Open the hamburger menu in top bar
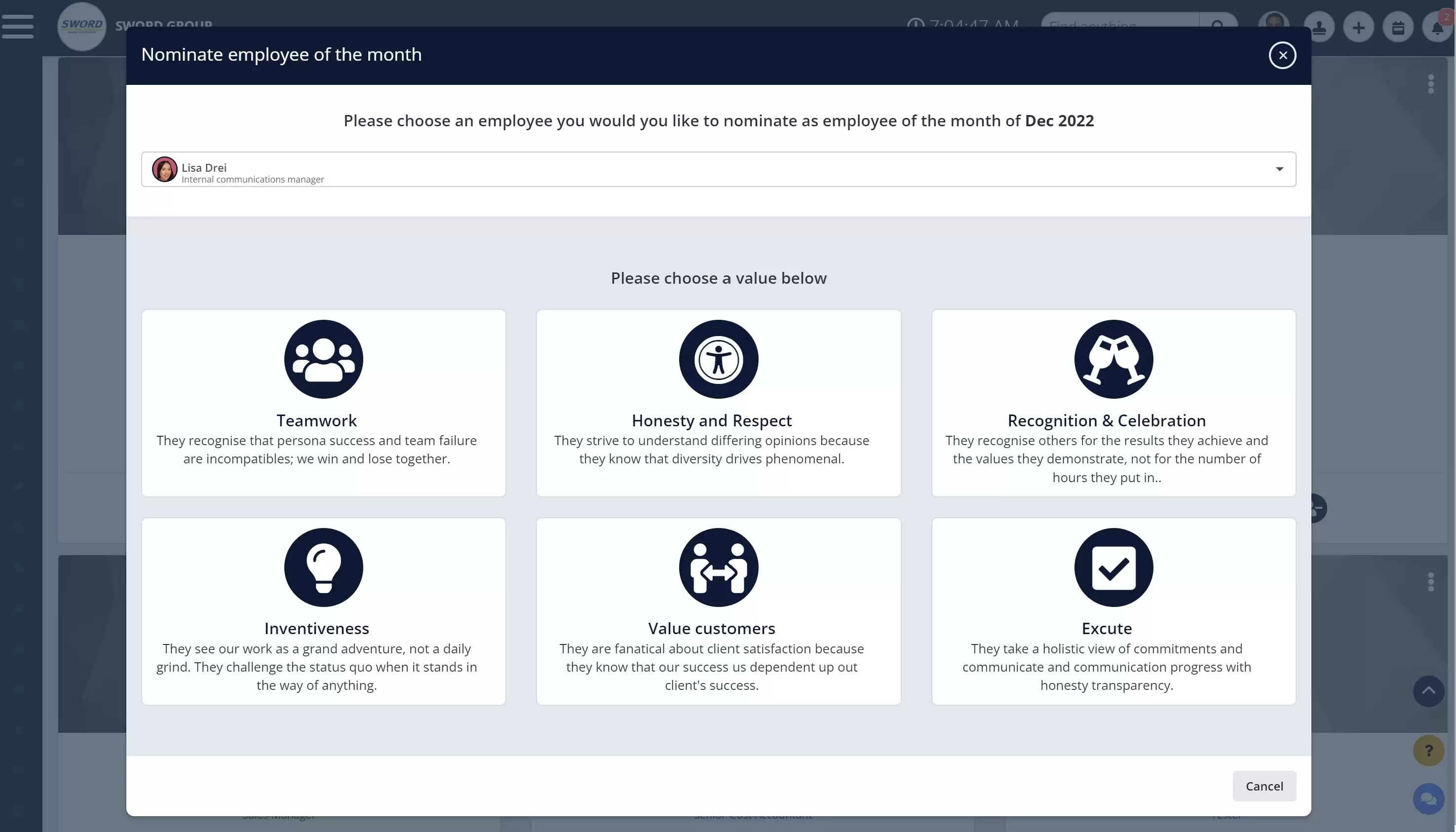 click(x=18, y=26)
